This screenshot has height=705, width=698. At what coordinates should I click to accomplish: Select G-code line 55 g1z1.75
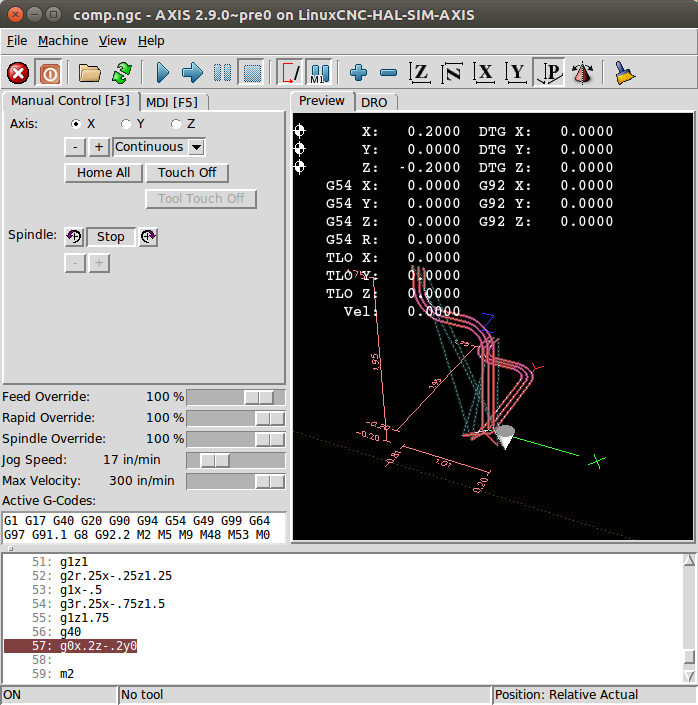point(84,618)
